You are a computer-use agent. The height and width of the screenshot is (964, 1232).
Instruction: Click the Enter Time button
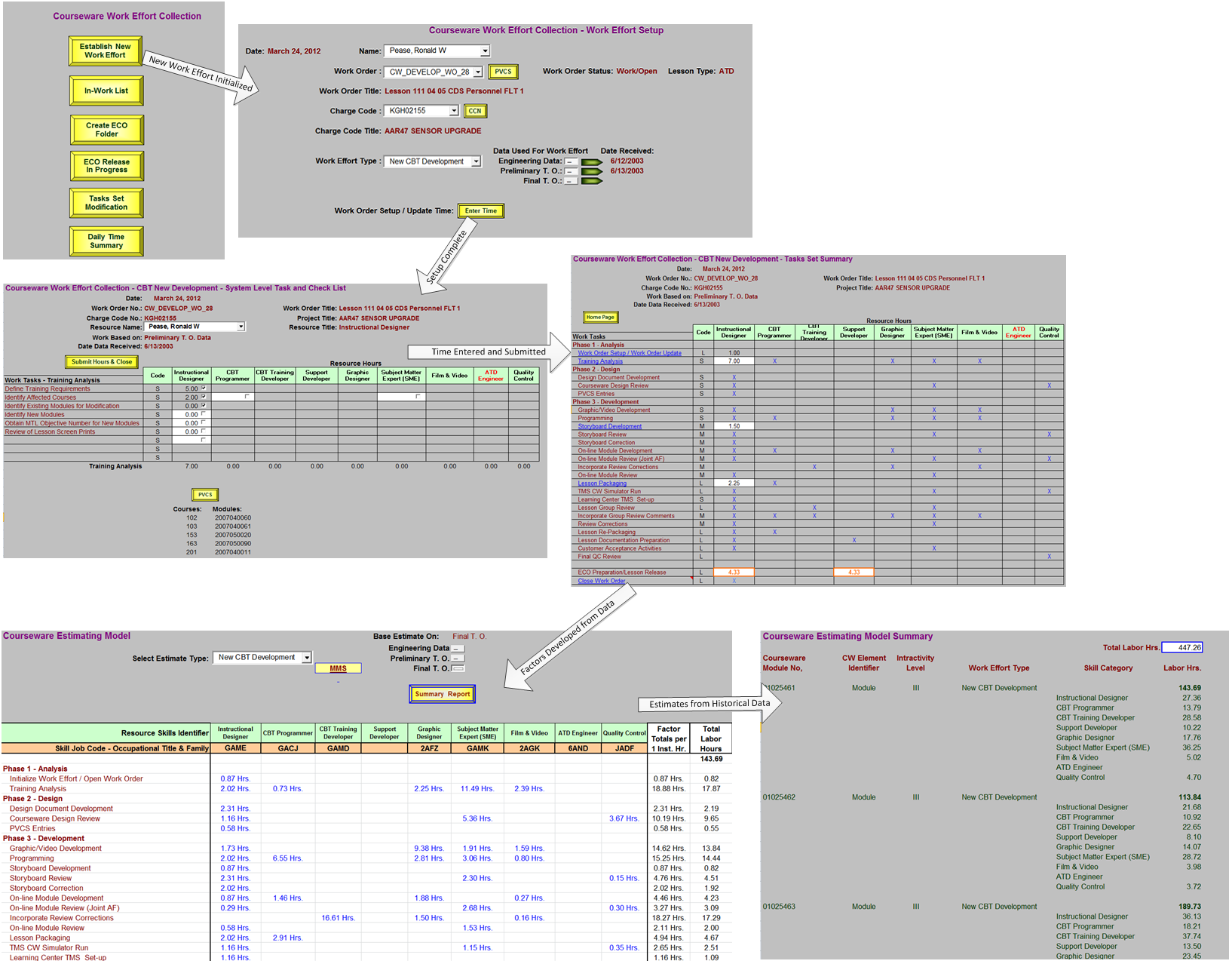pyautogui.click(x=481, y=211)
